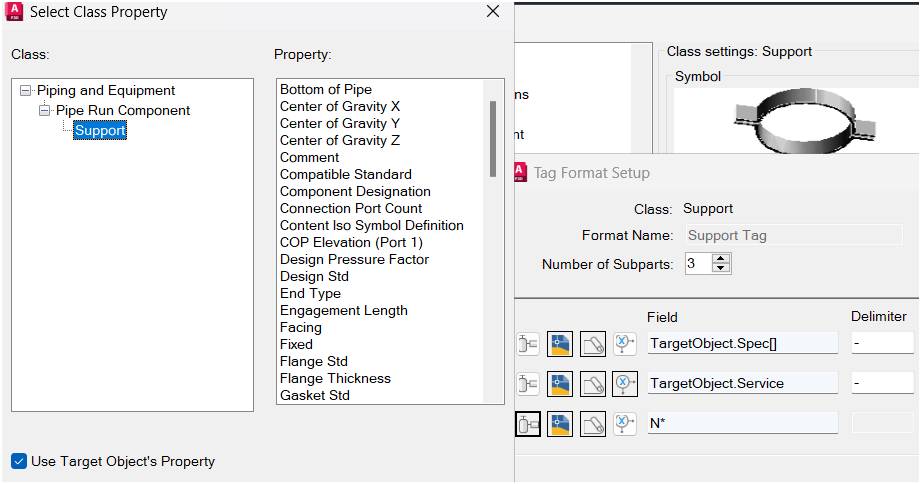Image resolution: width=921 pixels, height=484 pixels.
Task: Select 'Connection Port Count' property
Action: pyautogui.click(x=351, y=209)
